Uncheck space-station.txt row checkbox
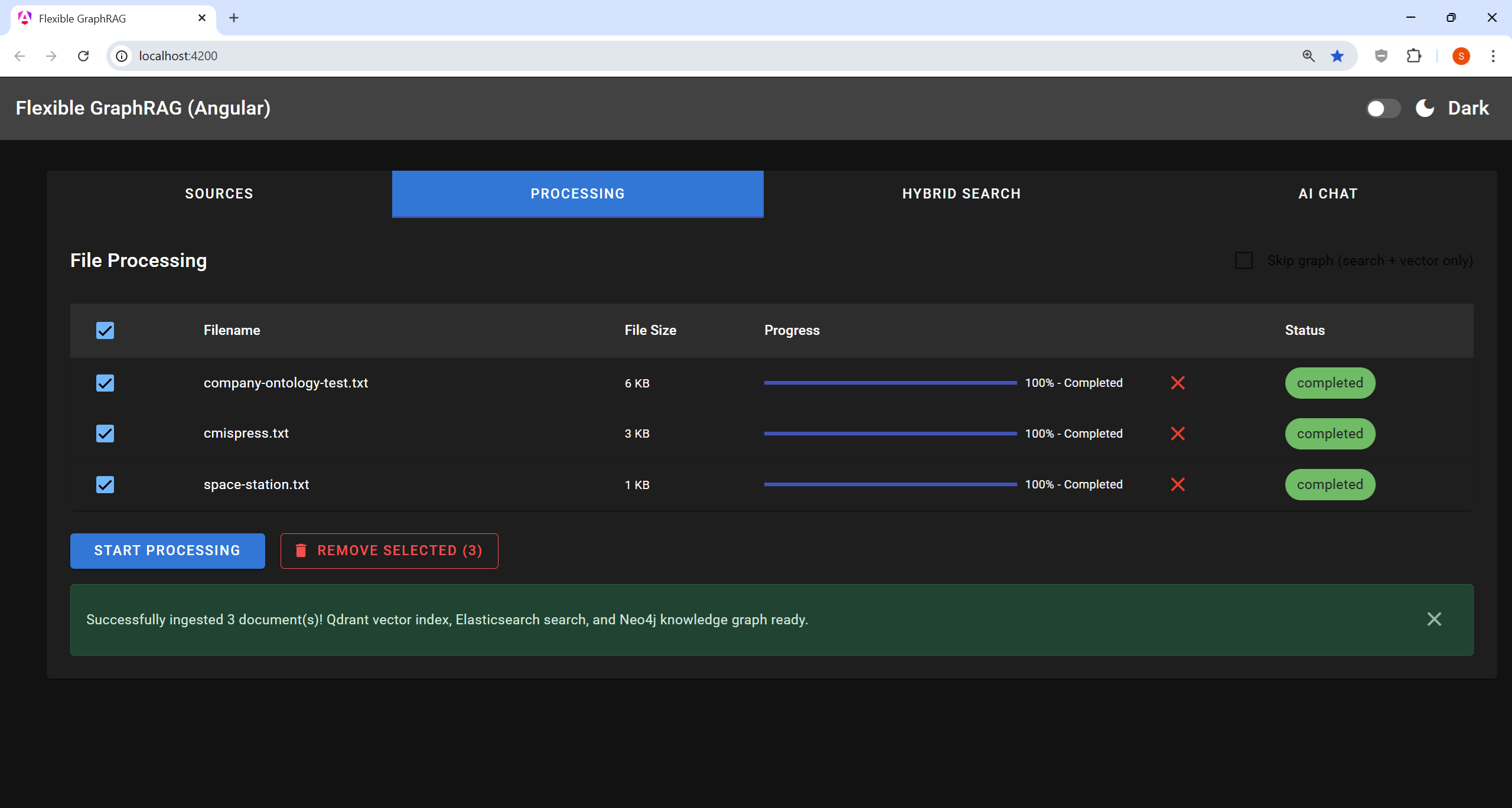The height and width of the screenshot is (808, 1512). click(x=105, y=484)
